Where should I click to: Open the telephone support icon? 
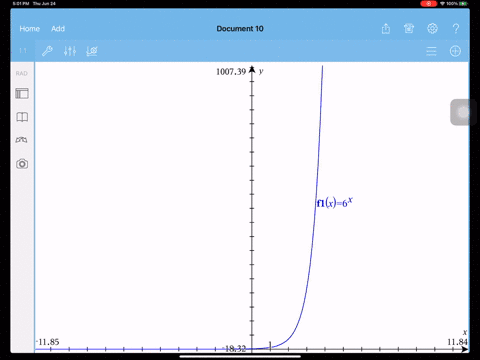tap(409, 29)
